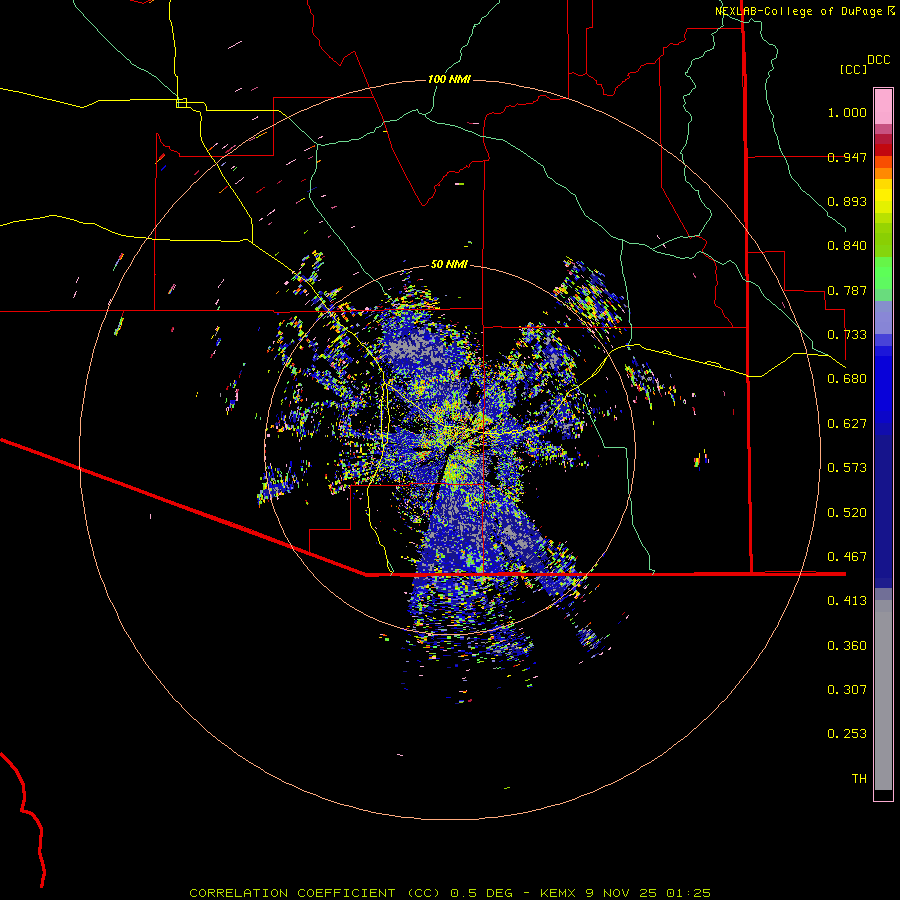900x900 pixels.
Task: Select the 0.307 scale value
Action: click(x=847, y=690)
